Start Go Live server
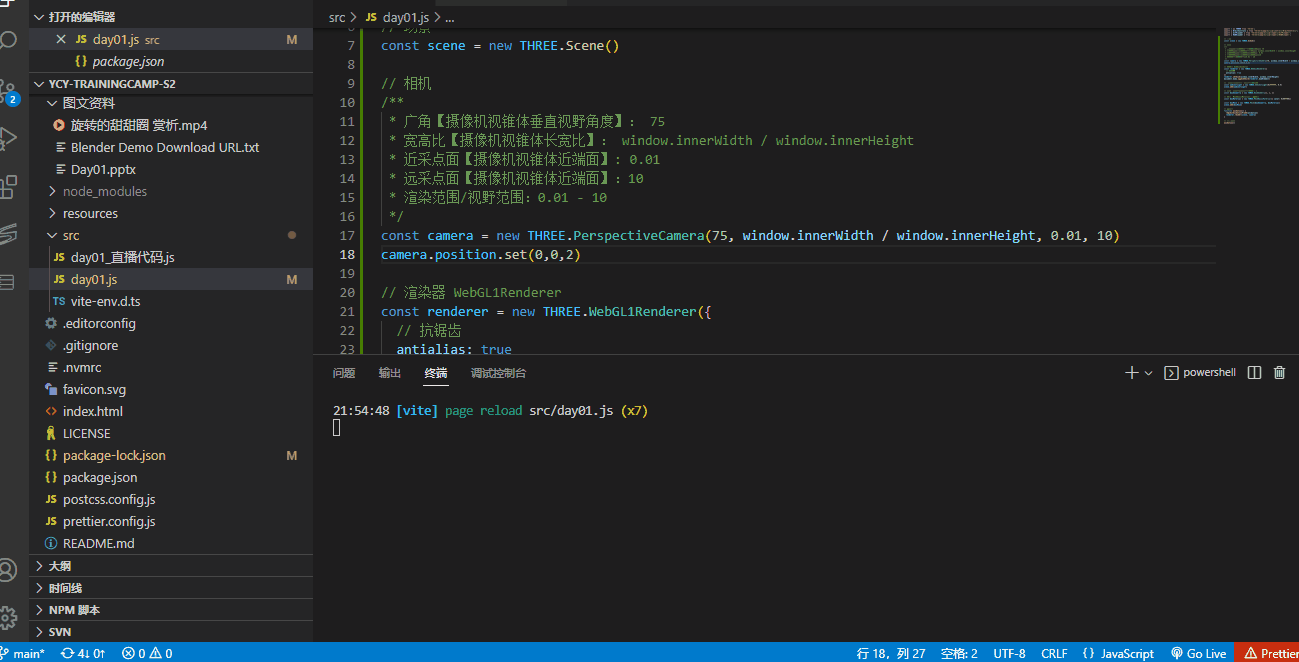This screenshot has width=1299, height=662. pos(1198,653)
